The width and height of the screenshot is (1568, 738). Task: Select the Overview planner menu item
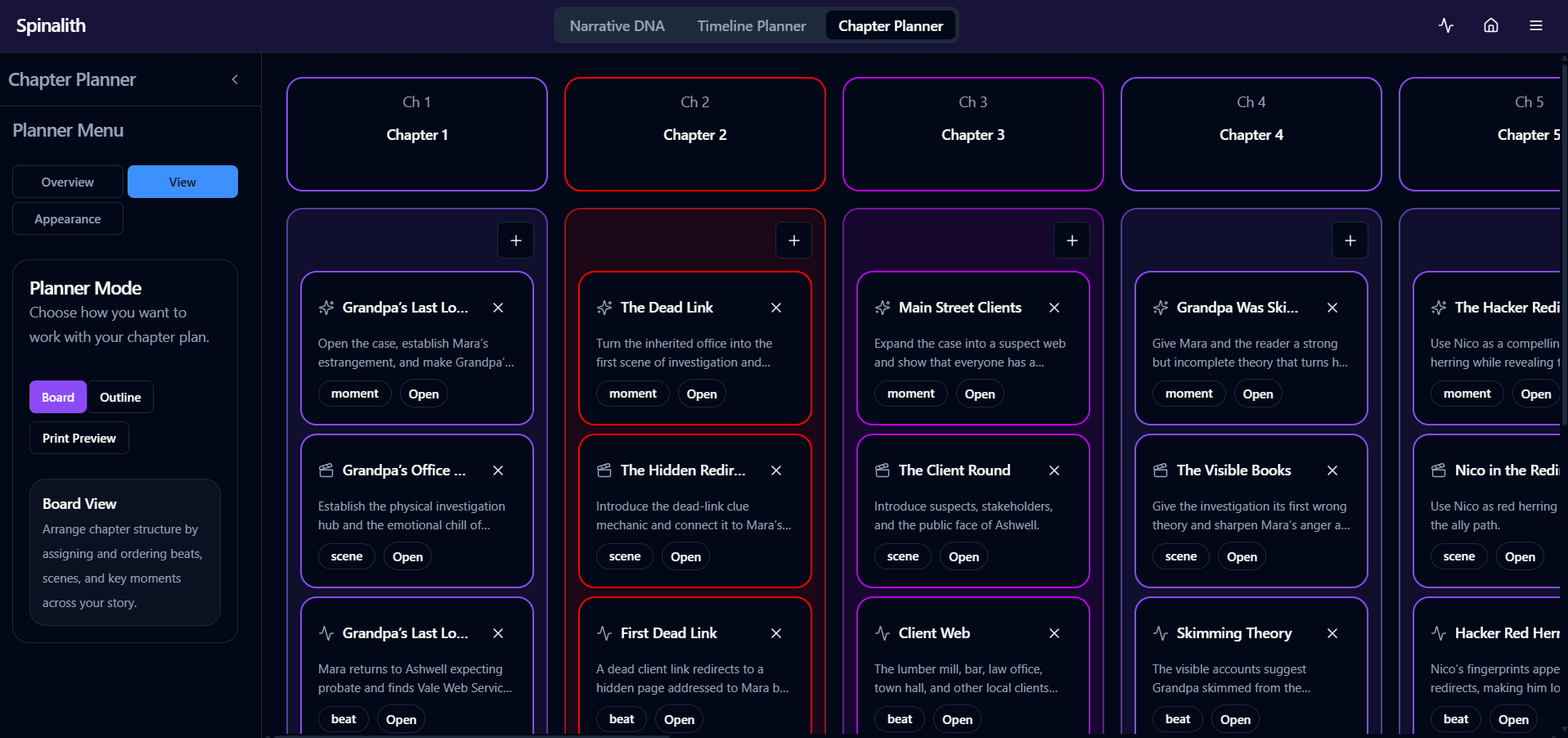68,182
